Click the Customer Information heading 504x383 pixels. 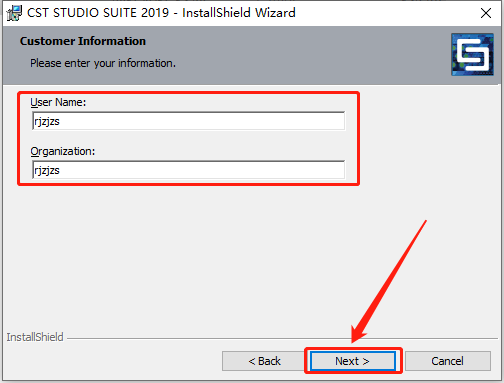pyautogui.click(x=83, y=41)
